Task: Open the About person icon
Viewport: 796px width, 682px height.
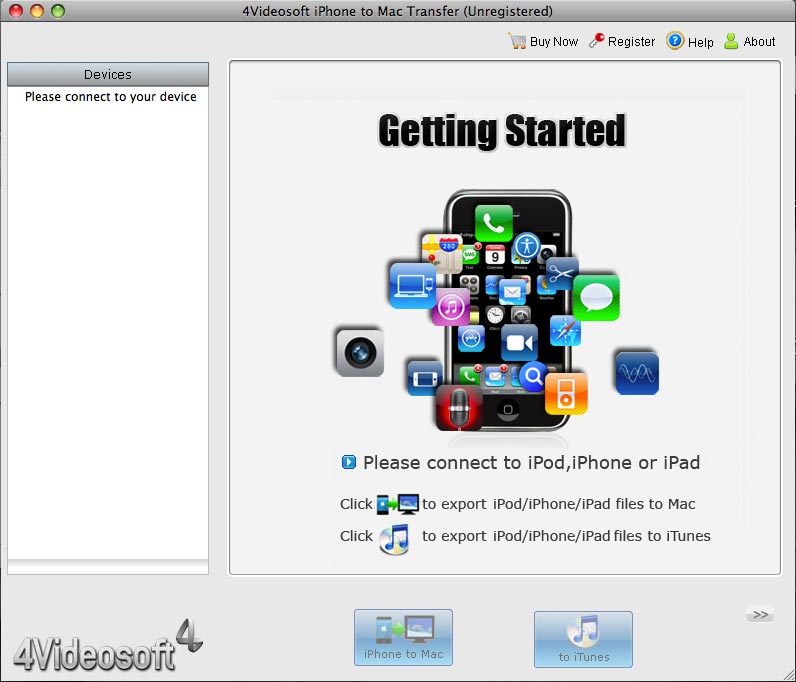Action: click(x=731, y=41)
